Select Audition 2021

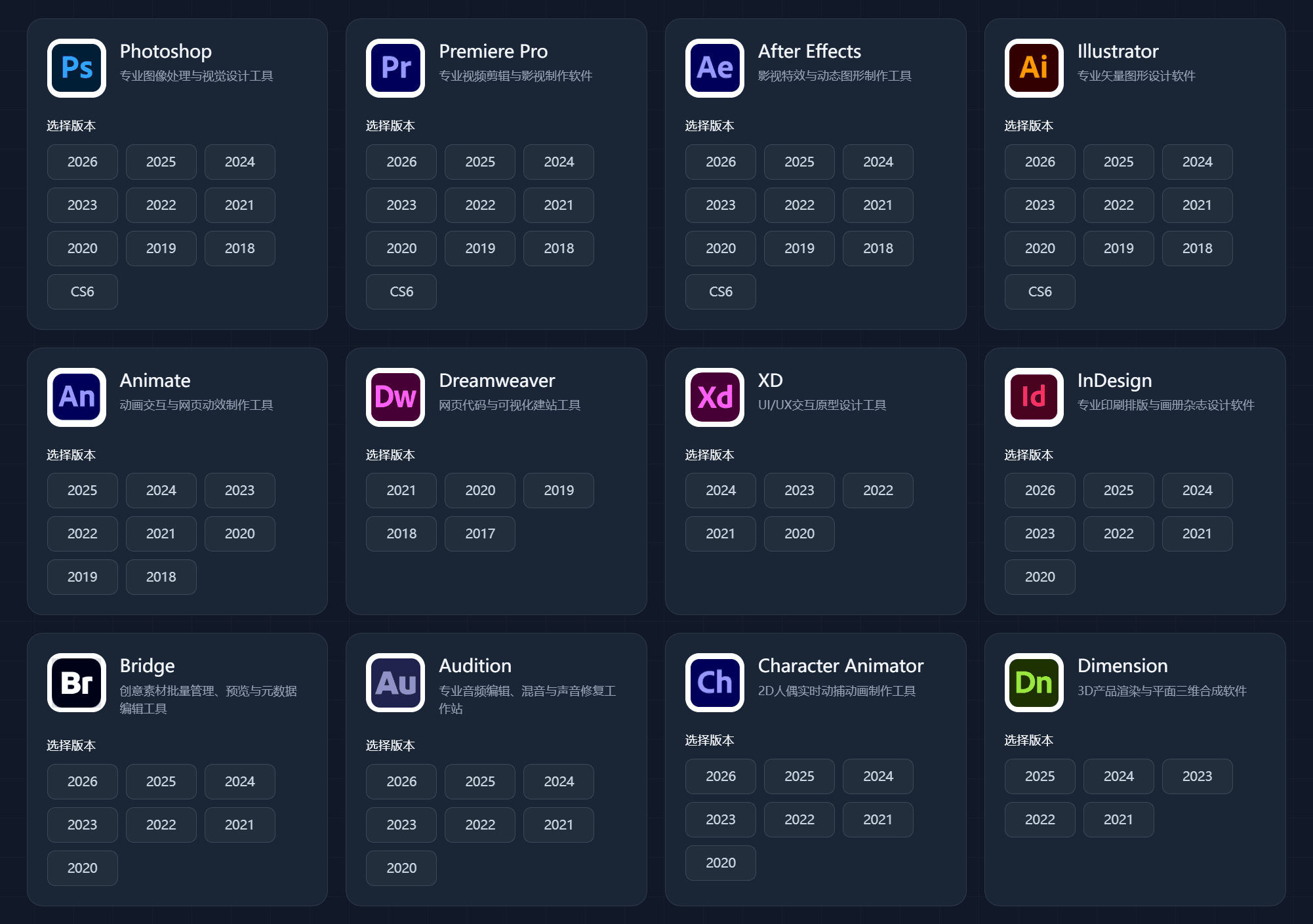(559, 825)
